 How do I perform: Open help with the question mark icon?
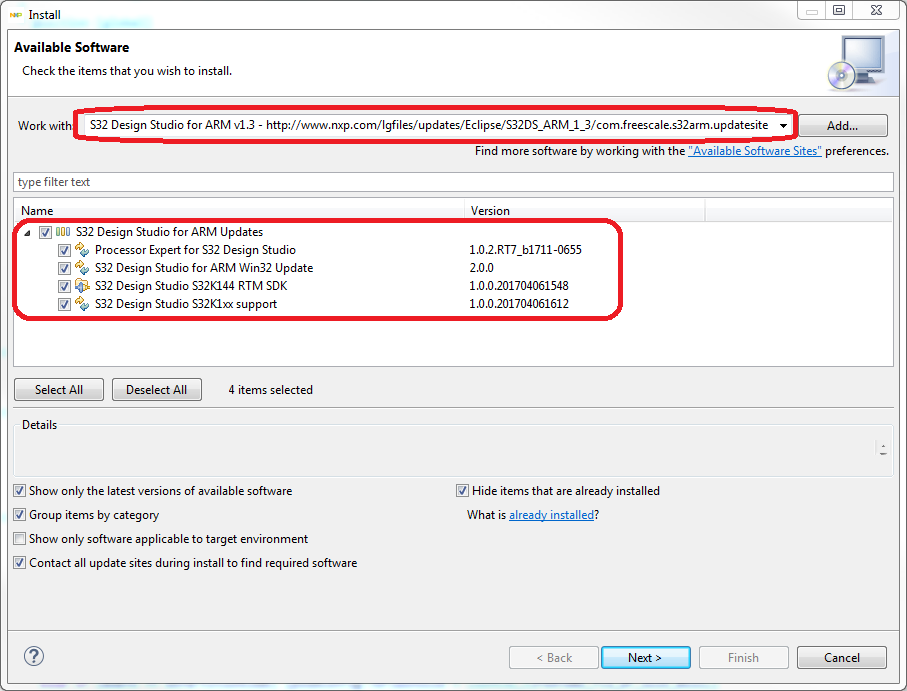tap(34, 656)
